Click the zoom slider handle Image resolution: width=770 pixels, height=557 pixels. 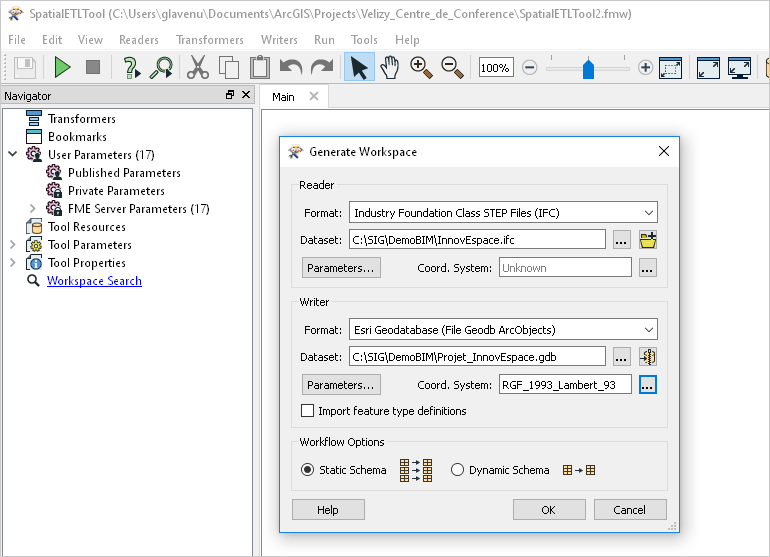click(588, 68)
